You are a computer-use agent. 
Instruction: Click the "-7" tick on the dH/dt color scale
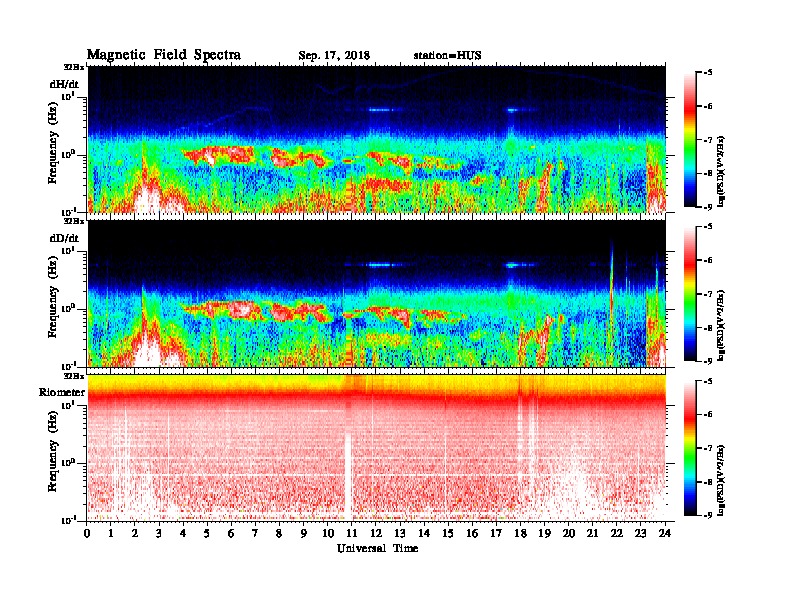pos(709,140)
